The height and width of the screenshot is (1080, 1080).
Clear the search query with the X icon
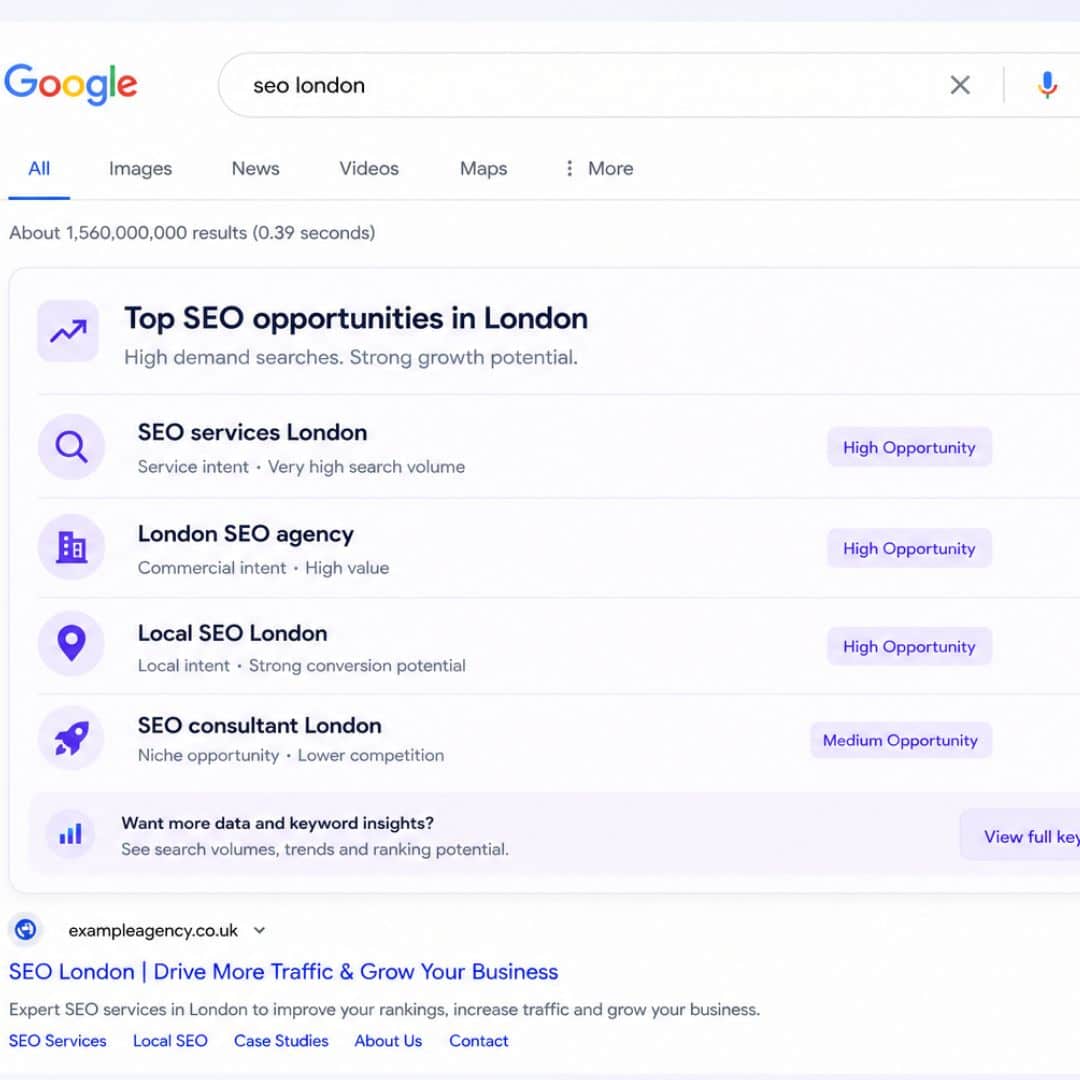pos(959,85)
